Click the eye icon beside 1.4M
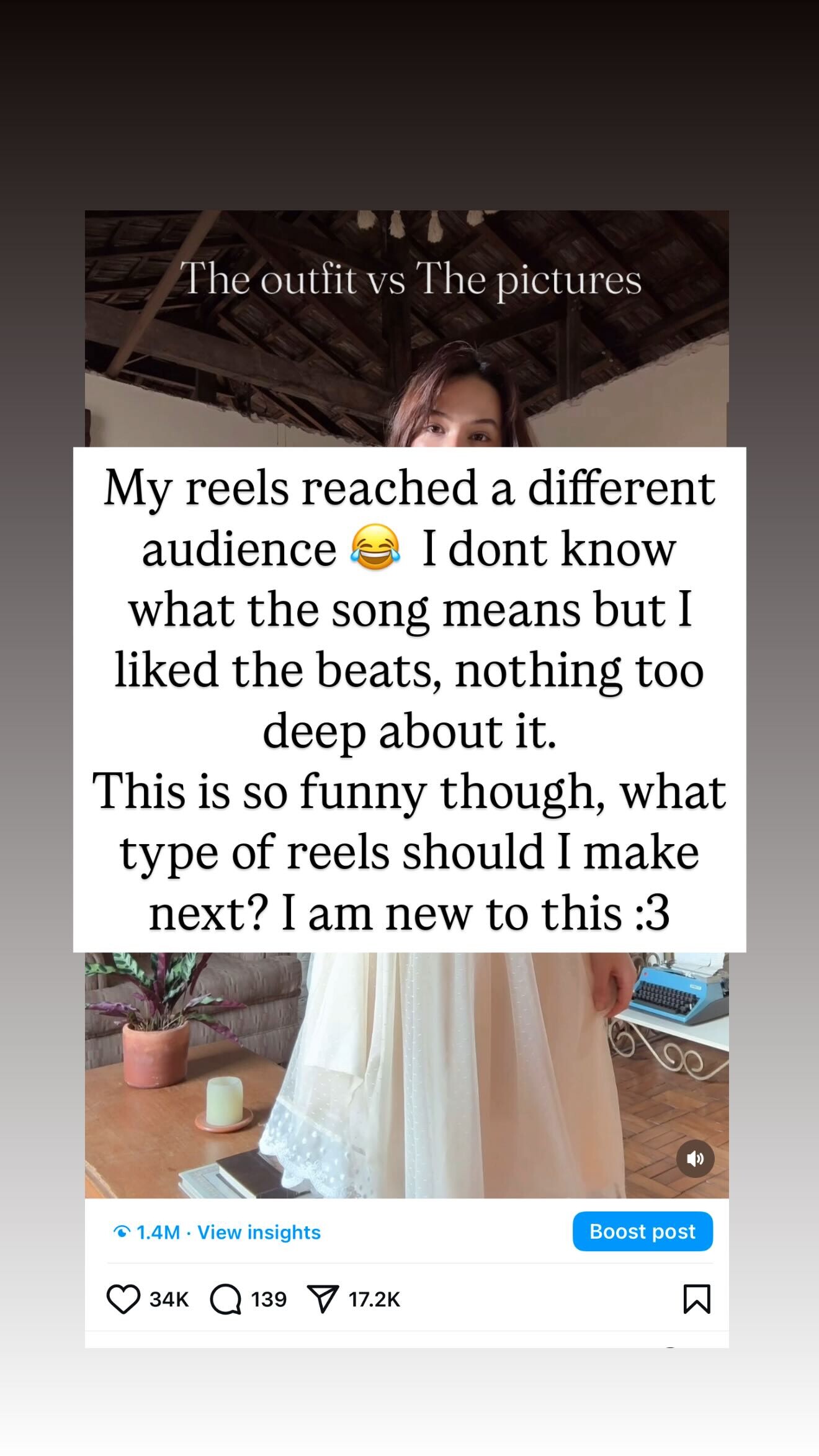 click(x=122, y=1232)
